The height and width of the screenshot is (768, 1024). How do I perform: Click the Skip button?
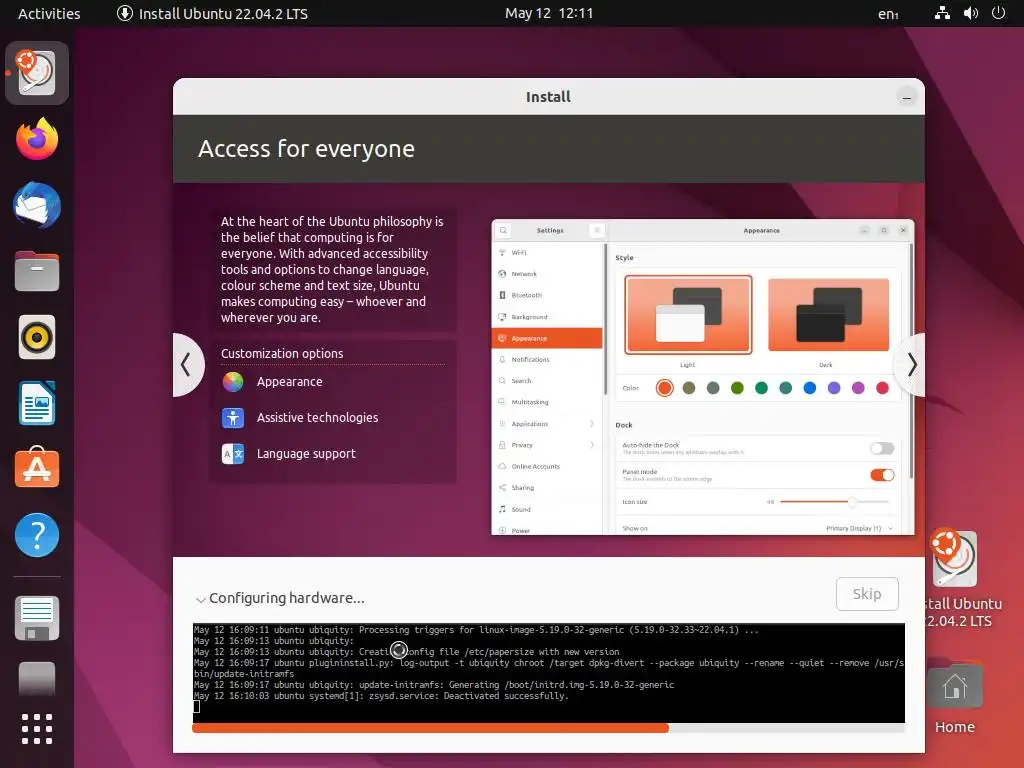[867, 594]
